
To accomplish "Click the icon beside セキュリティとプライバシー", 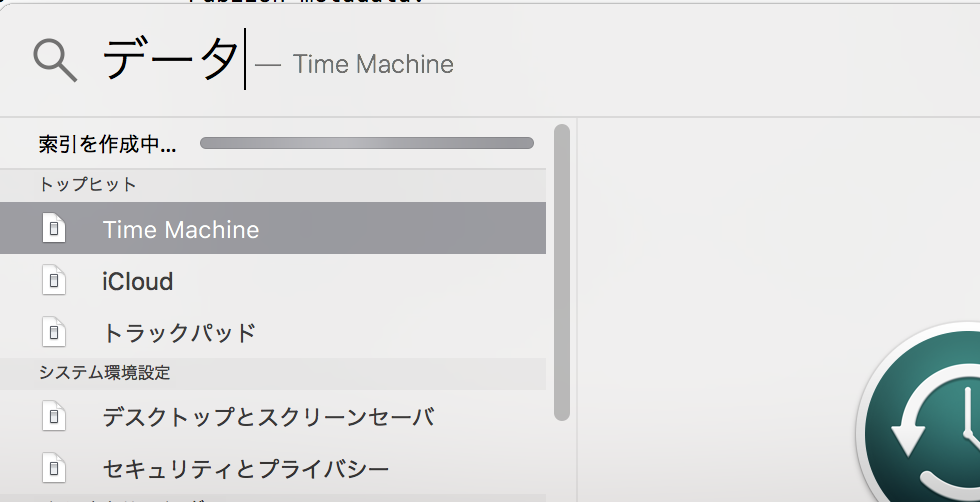I will pyautogui.click(x=54, y=468).
